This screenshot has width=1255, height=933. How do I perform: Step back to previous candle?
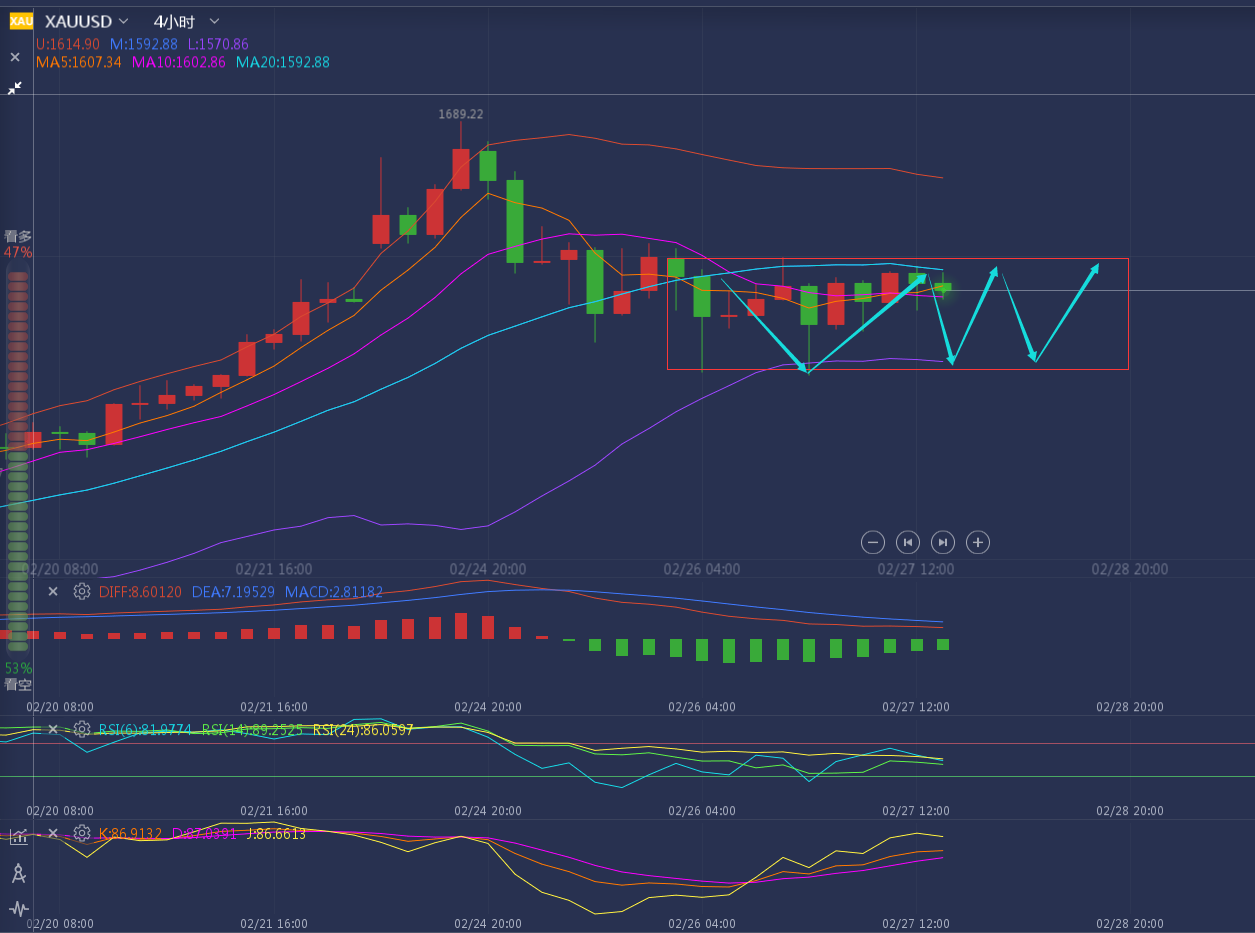[908, 542]
